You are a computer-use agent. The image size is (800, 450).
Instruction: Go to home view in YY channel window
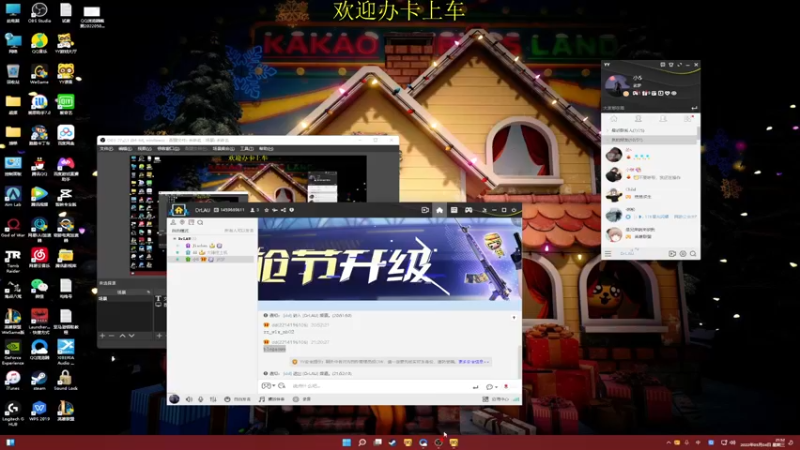(439, 210)
